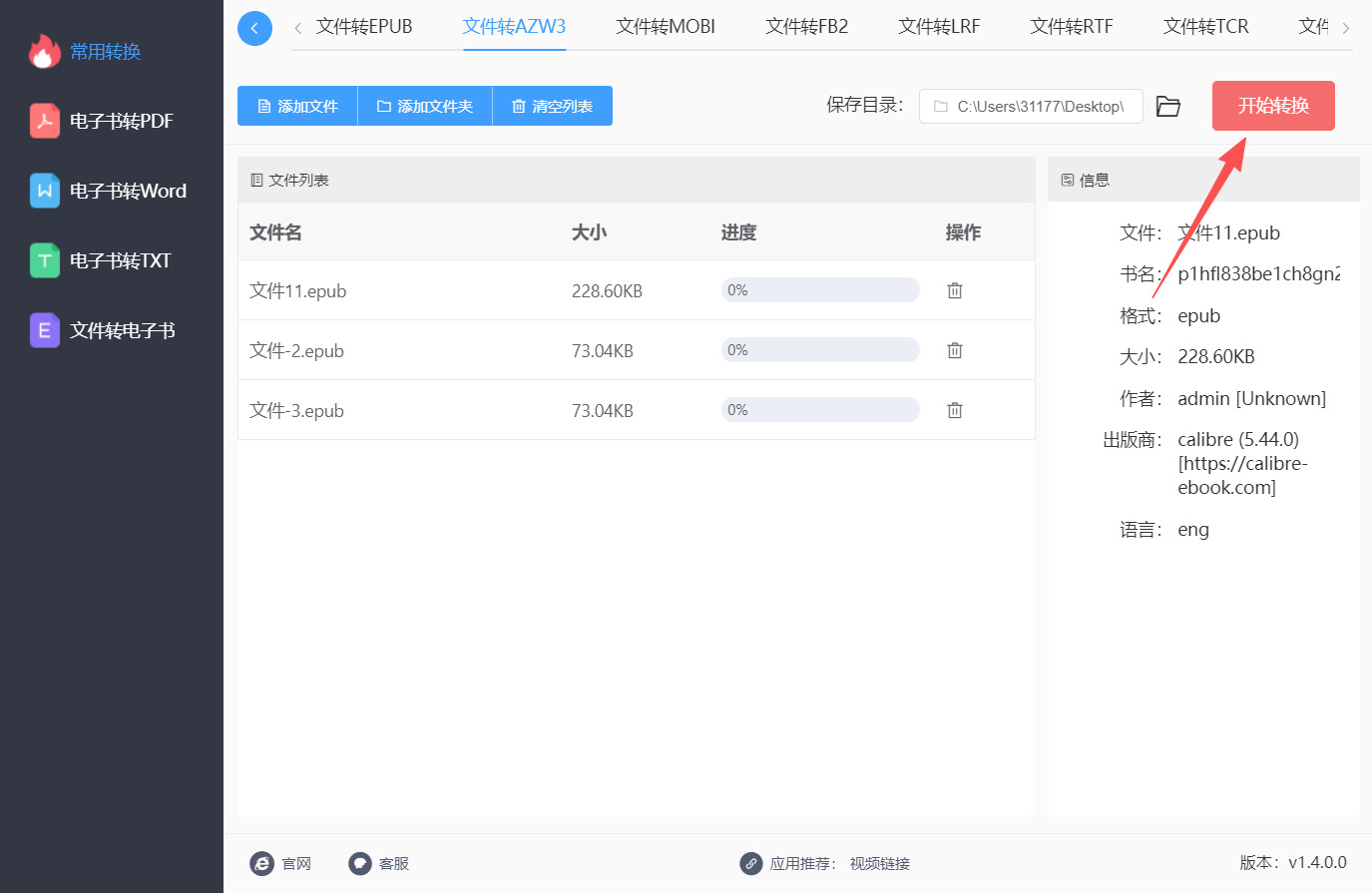1372x893 pixels.
Task: Click the progress bar of 文件-2.epub
Action: 820,350
